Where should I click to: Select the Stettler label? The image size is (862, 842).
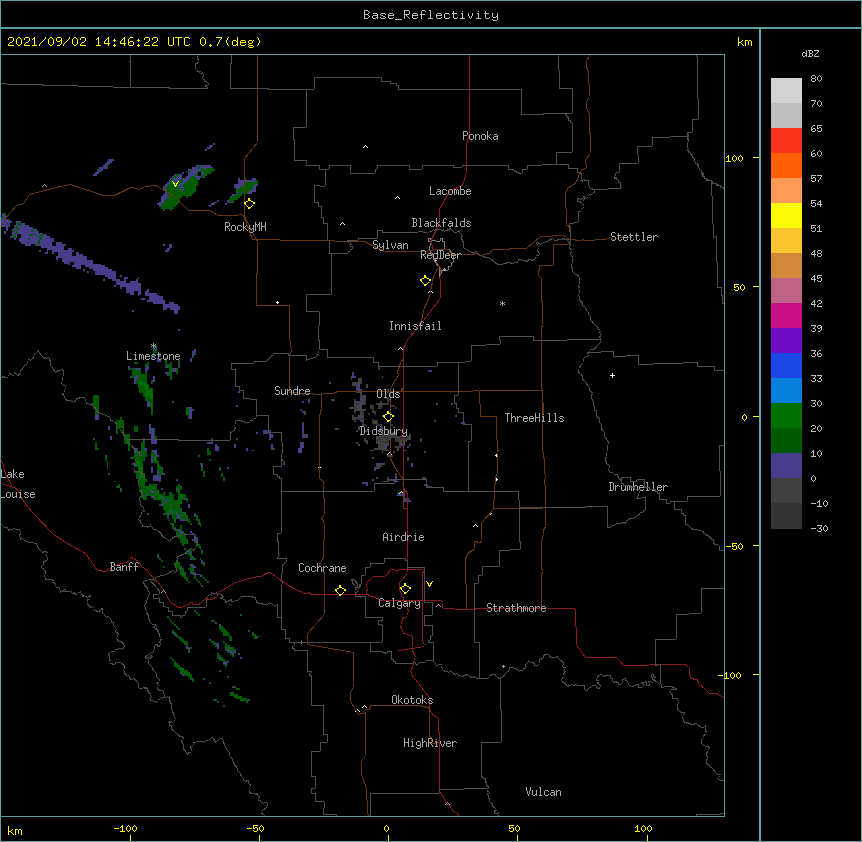pos(634,237)
